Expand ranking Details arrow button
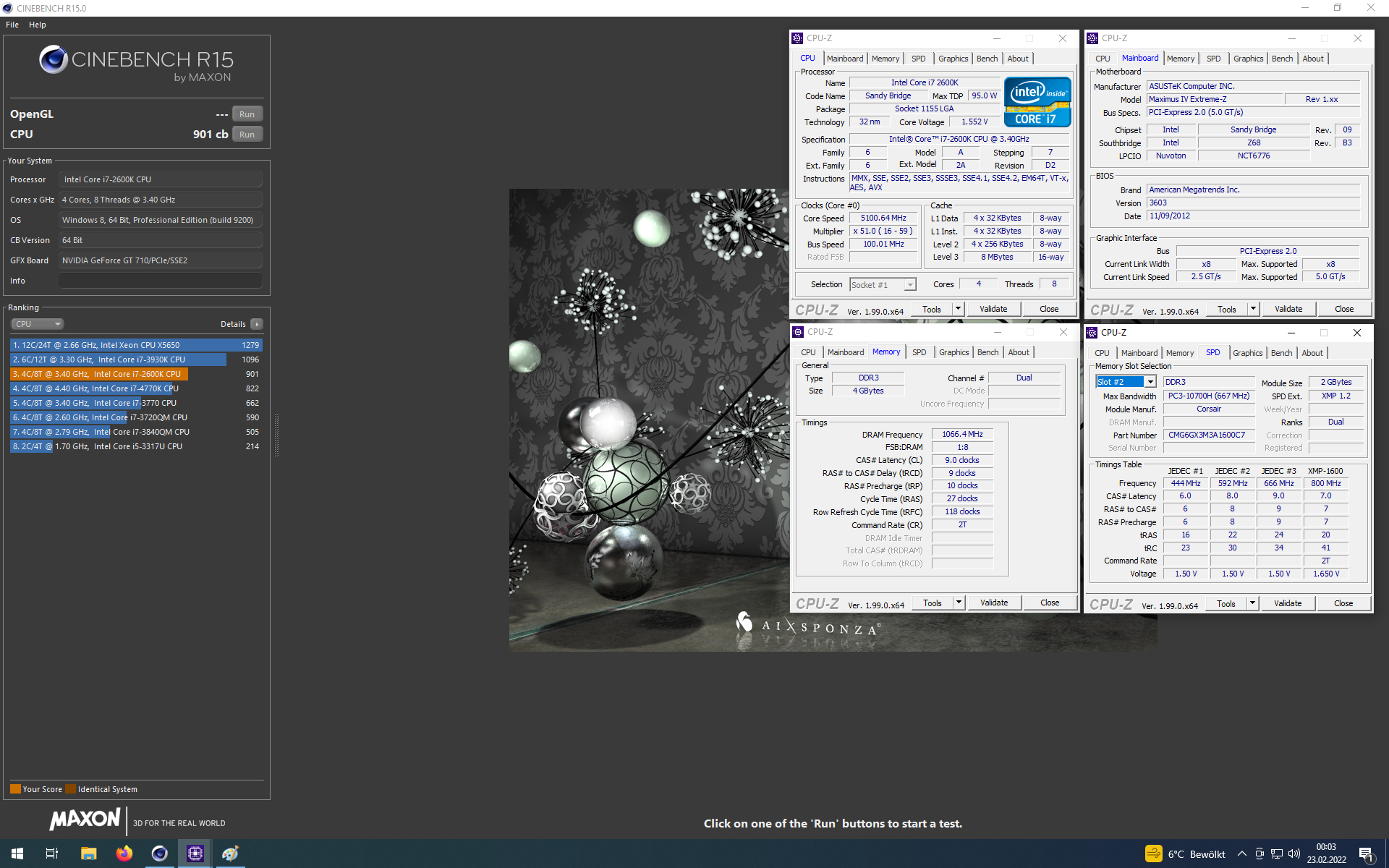 pyautogui.click(x=257, y=324)
